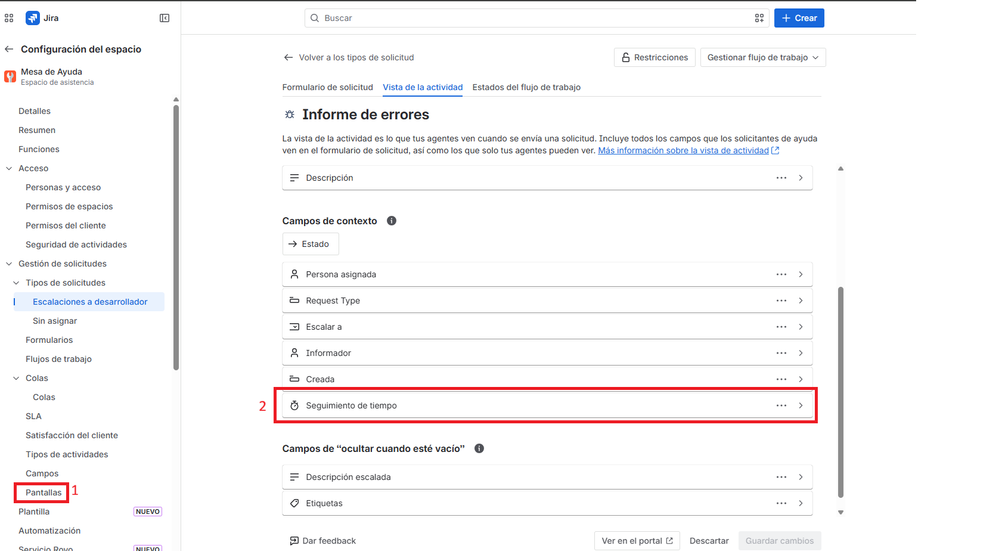Click the icon at the left of the Escalar a row

(x=294, y=327)
